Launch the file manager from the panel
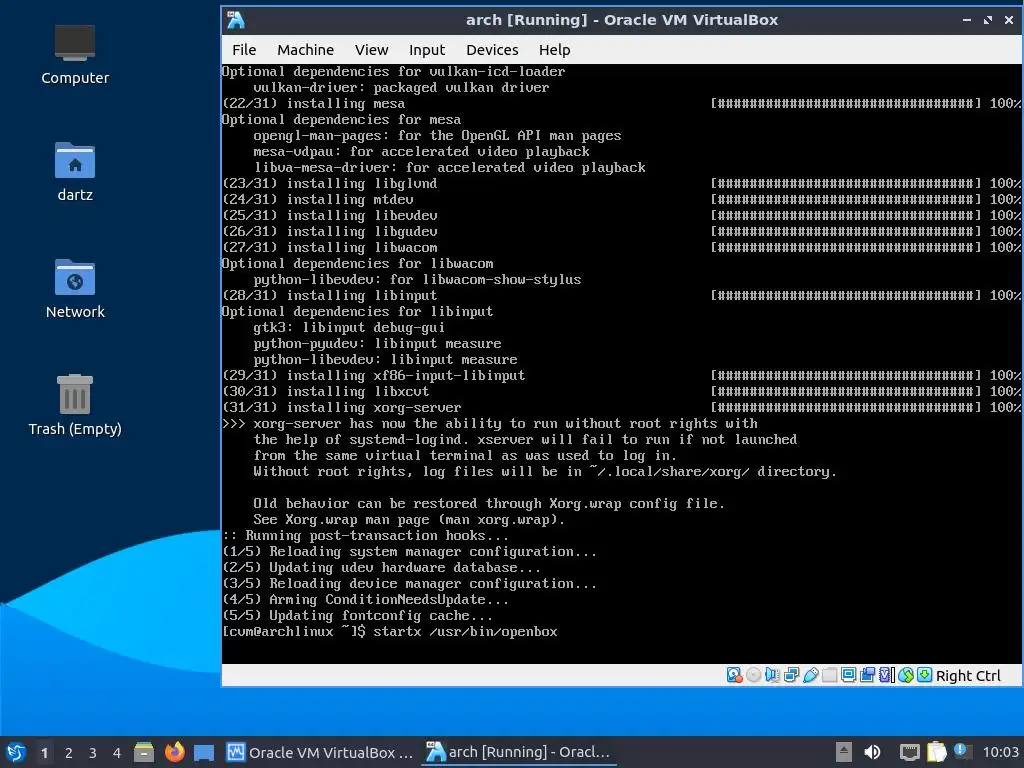Image resolution: width=1024 pixels, height=768 pixels. click(x=144, y=752)
